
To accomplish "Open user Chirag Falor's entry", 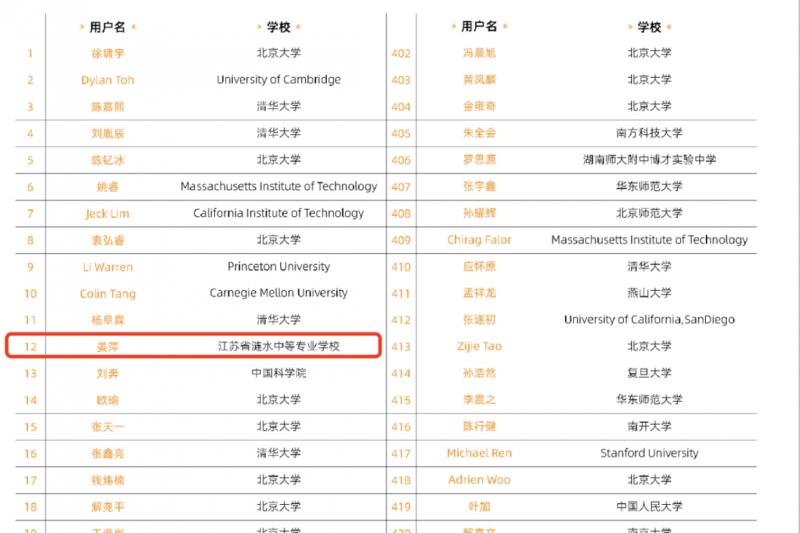I will click(479, 240).
